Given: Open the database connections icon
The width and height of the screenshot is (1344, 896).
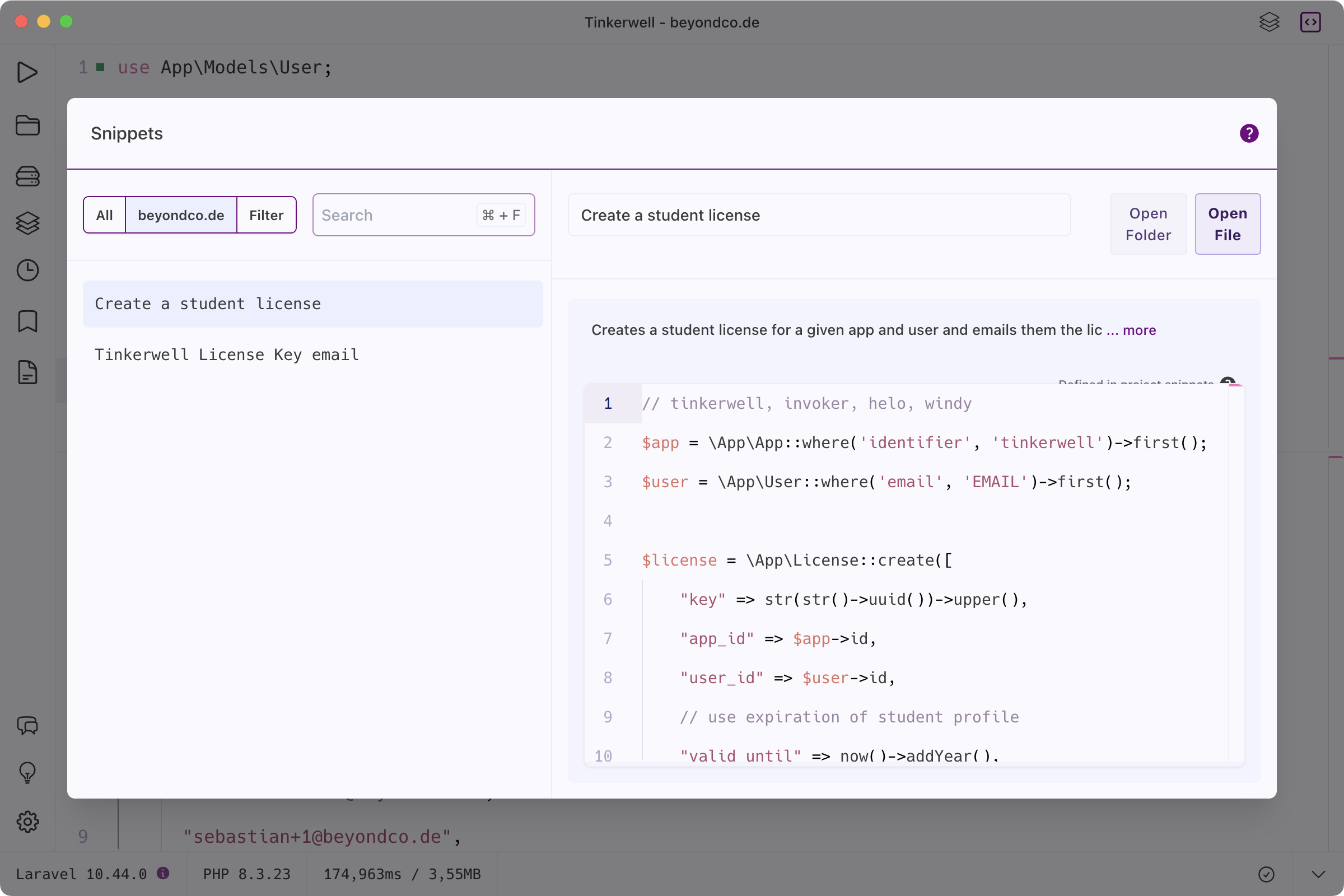Looking at the screenshot, I should click(x=27, y=176).
